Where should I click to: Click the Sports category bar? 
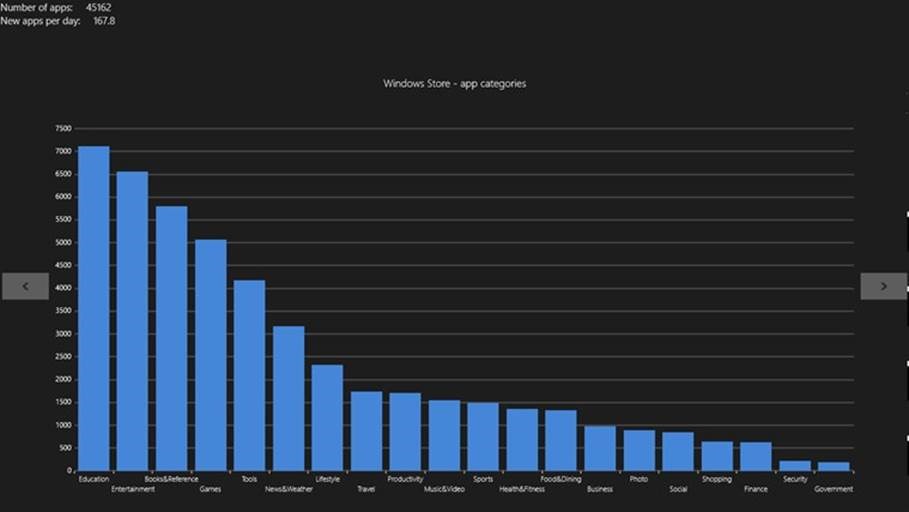click(x=483, y=436)
